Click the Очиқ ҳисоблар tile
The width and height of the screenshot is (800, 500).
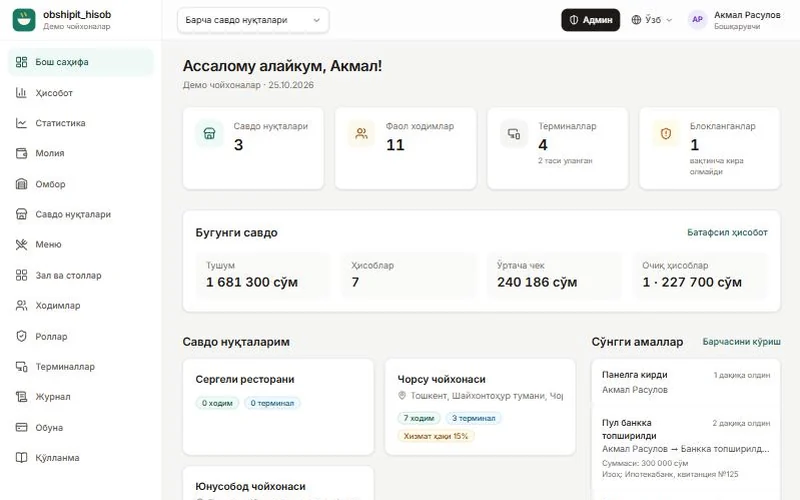point(700,275)
